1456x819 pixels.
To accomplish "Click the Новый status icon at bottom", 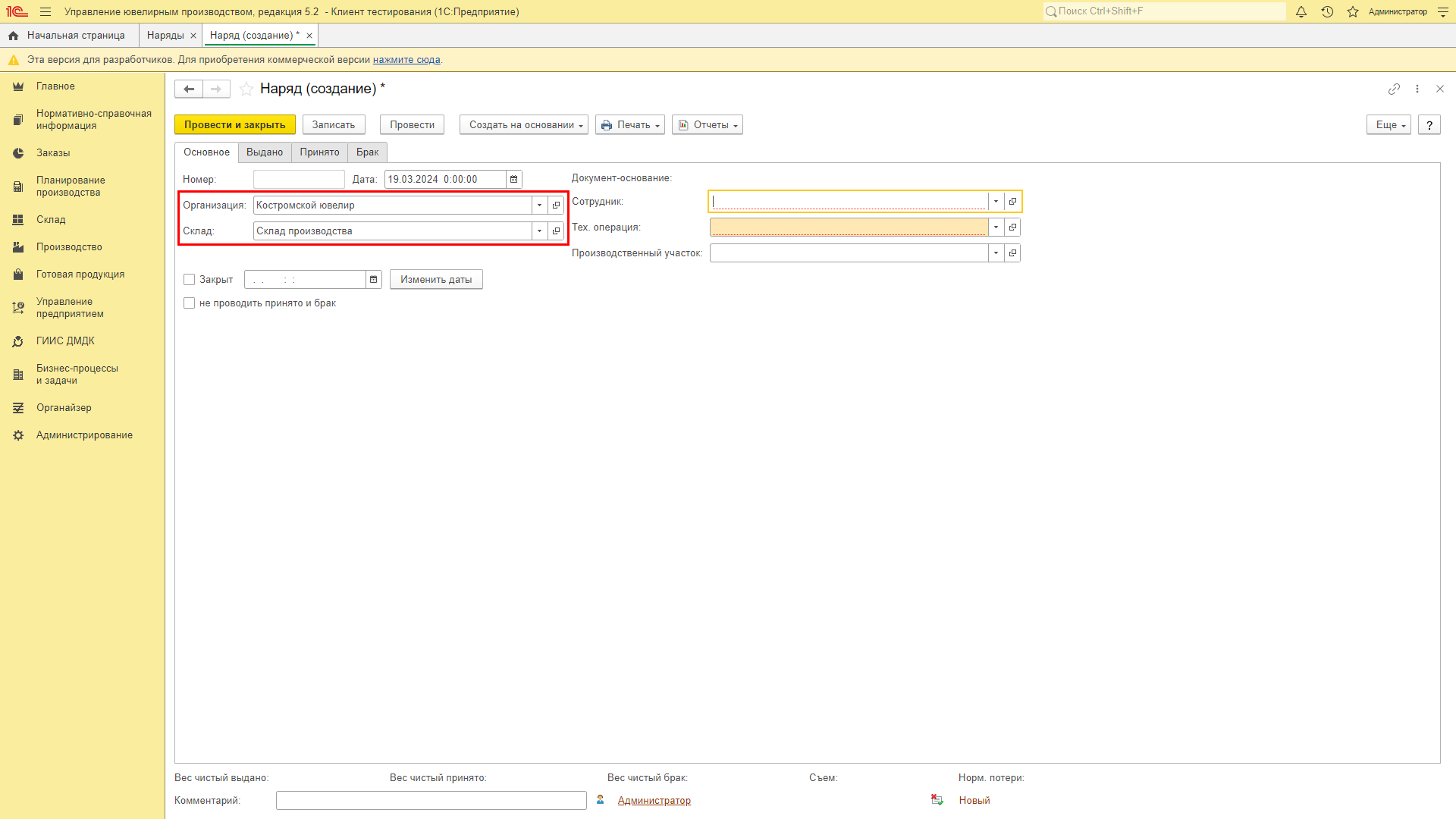I will [937, 800].
